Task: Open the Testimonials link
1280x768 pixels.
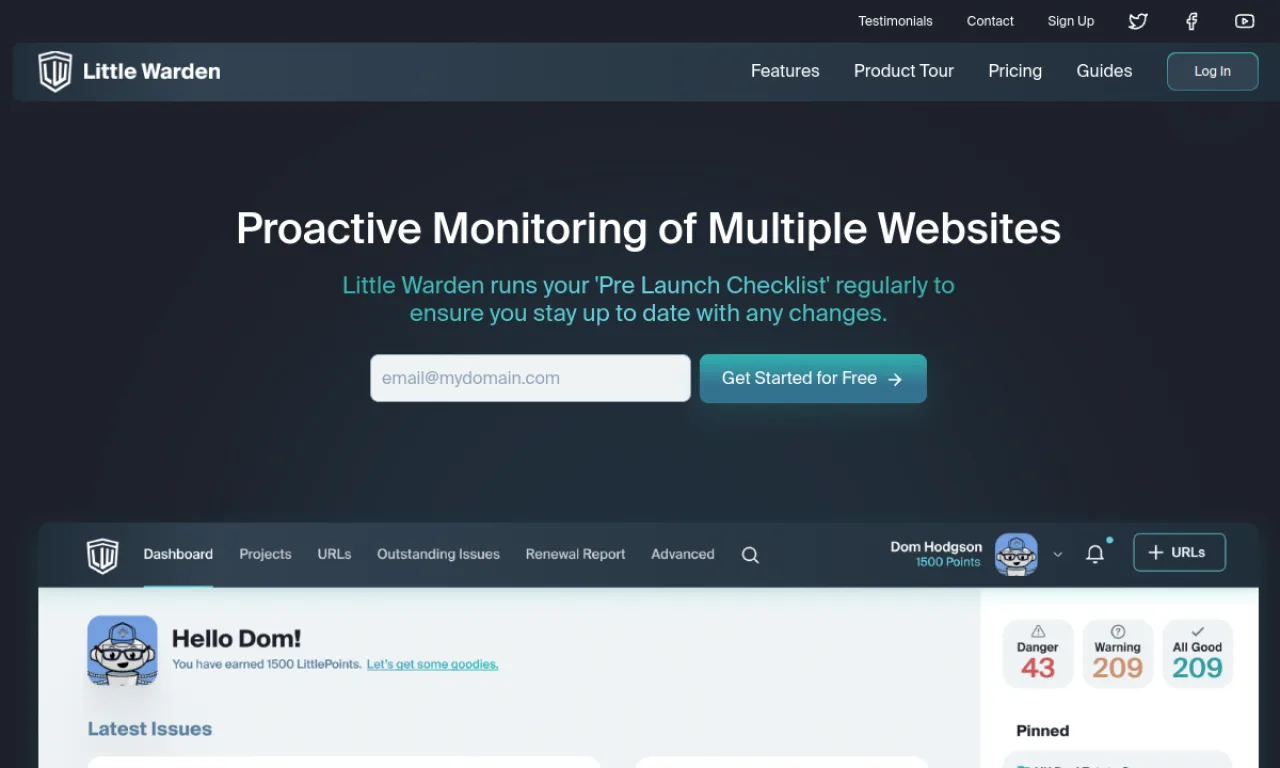Action: (895, 21)
